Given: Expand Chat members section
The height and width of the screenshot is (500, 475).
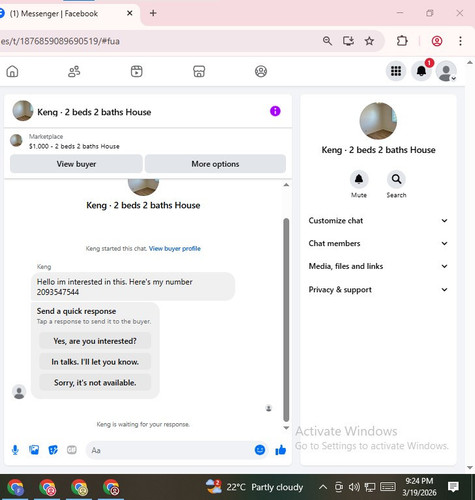Looking at the screenshot, I should coord(378,243).
